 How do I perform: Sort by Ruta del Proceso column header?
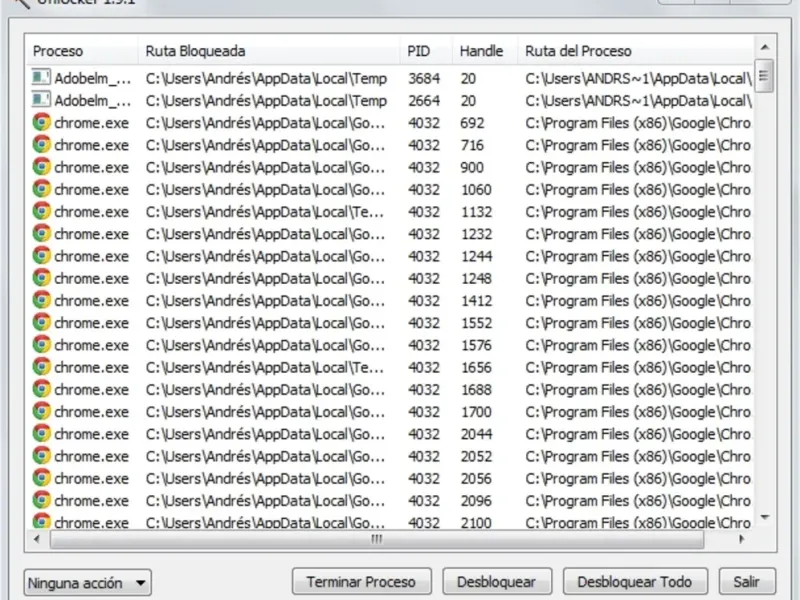click(x=635, y=51)
